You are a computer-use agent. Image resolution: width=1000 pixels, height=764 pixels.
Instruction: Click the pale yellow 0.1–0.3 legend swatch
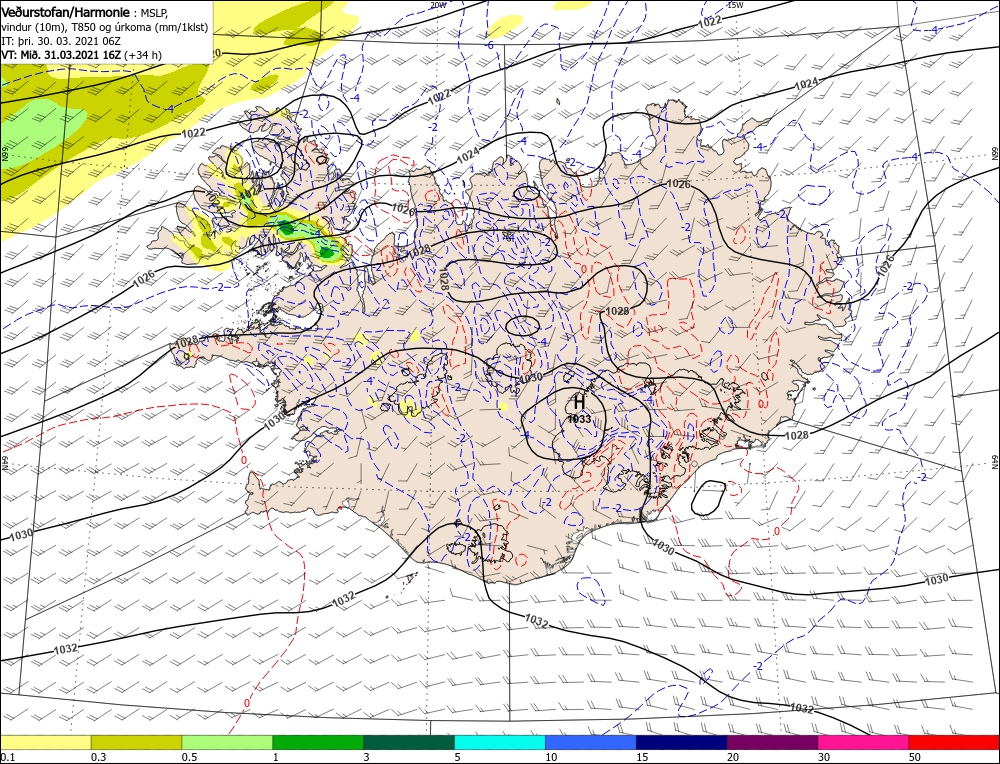pyautogui.click(x=45, y=742)
